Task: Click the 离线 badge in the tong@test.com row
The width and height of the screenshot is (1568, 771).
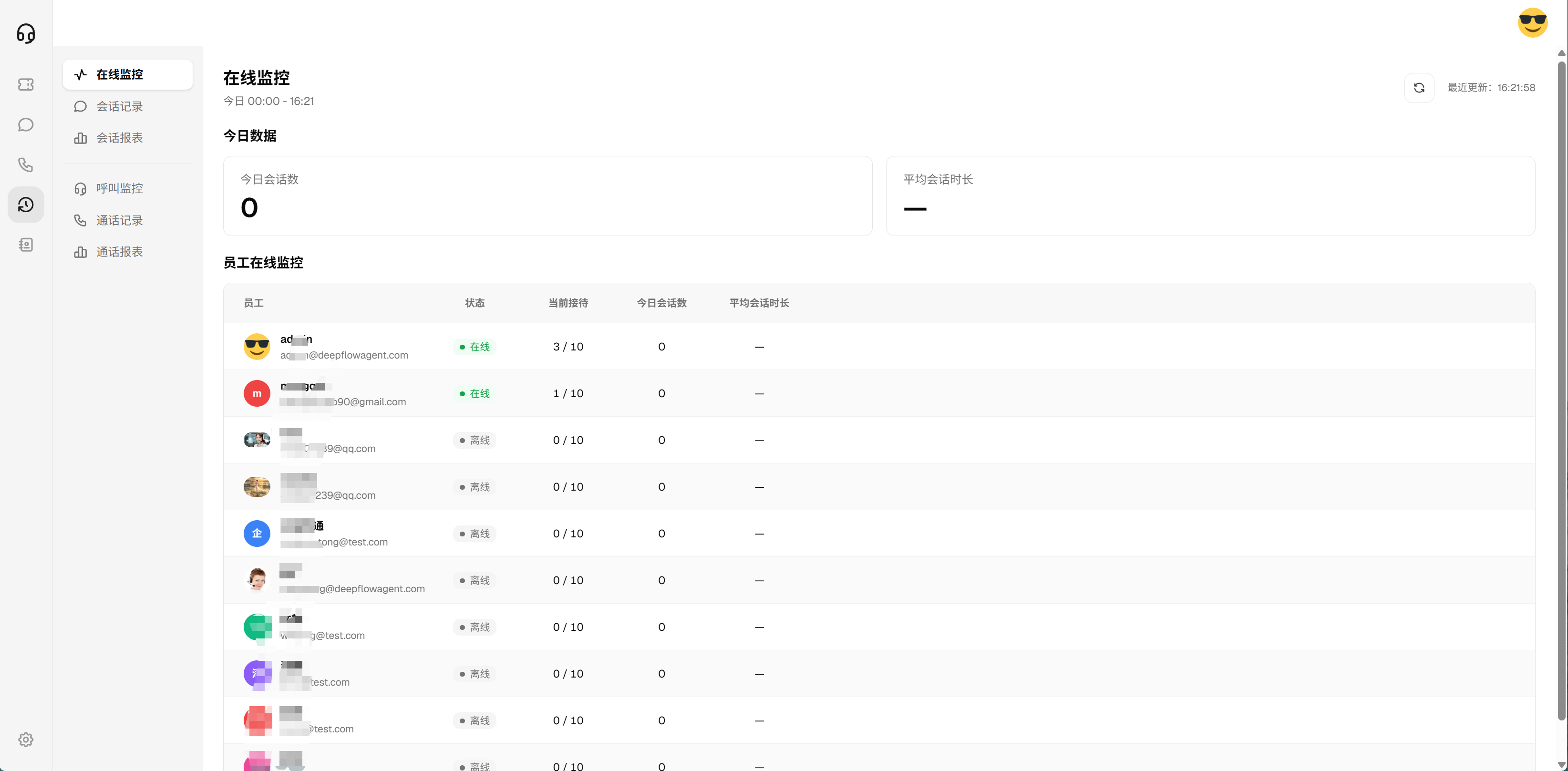Action: 475,534
